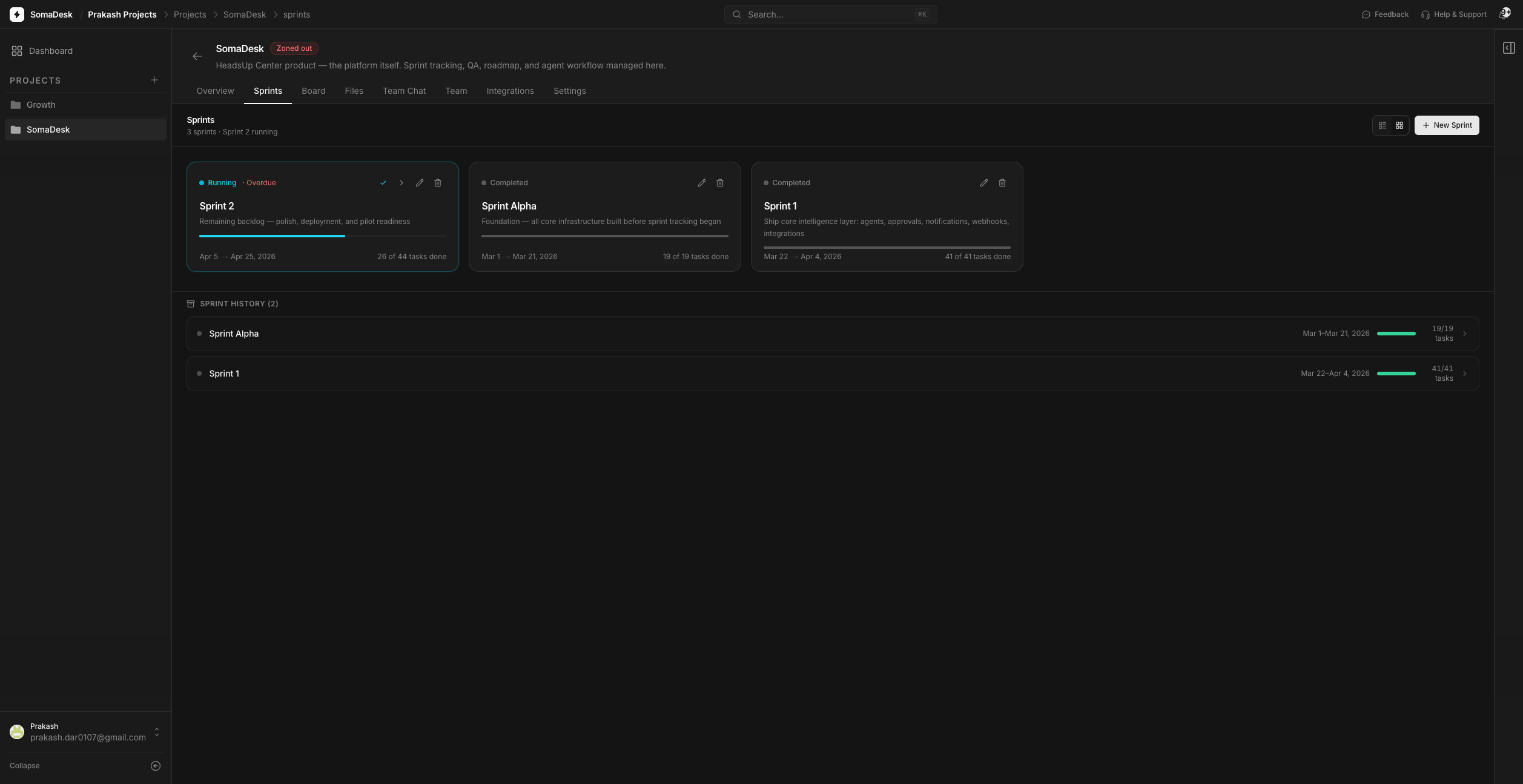Click the SomaDesk lightning logo icon

(x=17, y=15)
